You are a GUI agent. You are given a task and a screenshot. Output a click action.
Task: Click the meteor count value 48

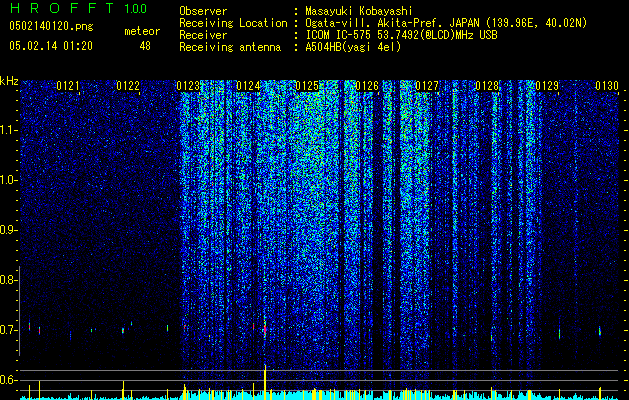click(x=145, y=46)
